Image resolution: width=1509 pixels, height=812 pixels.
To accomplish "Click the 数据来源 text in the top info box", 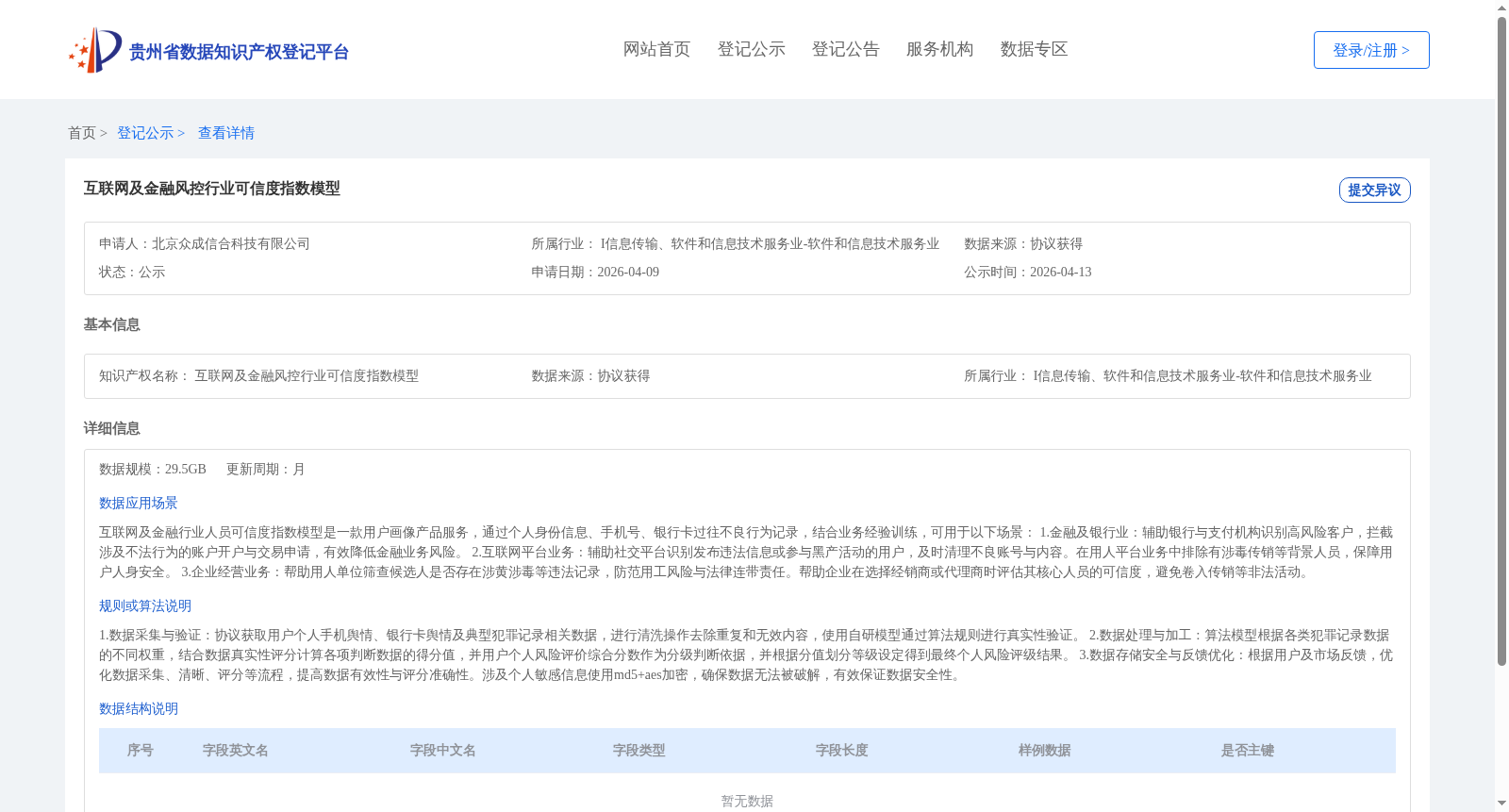I will pyautogui.click(x=1023, y=243).
